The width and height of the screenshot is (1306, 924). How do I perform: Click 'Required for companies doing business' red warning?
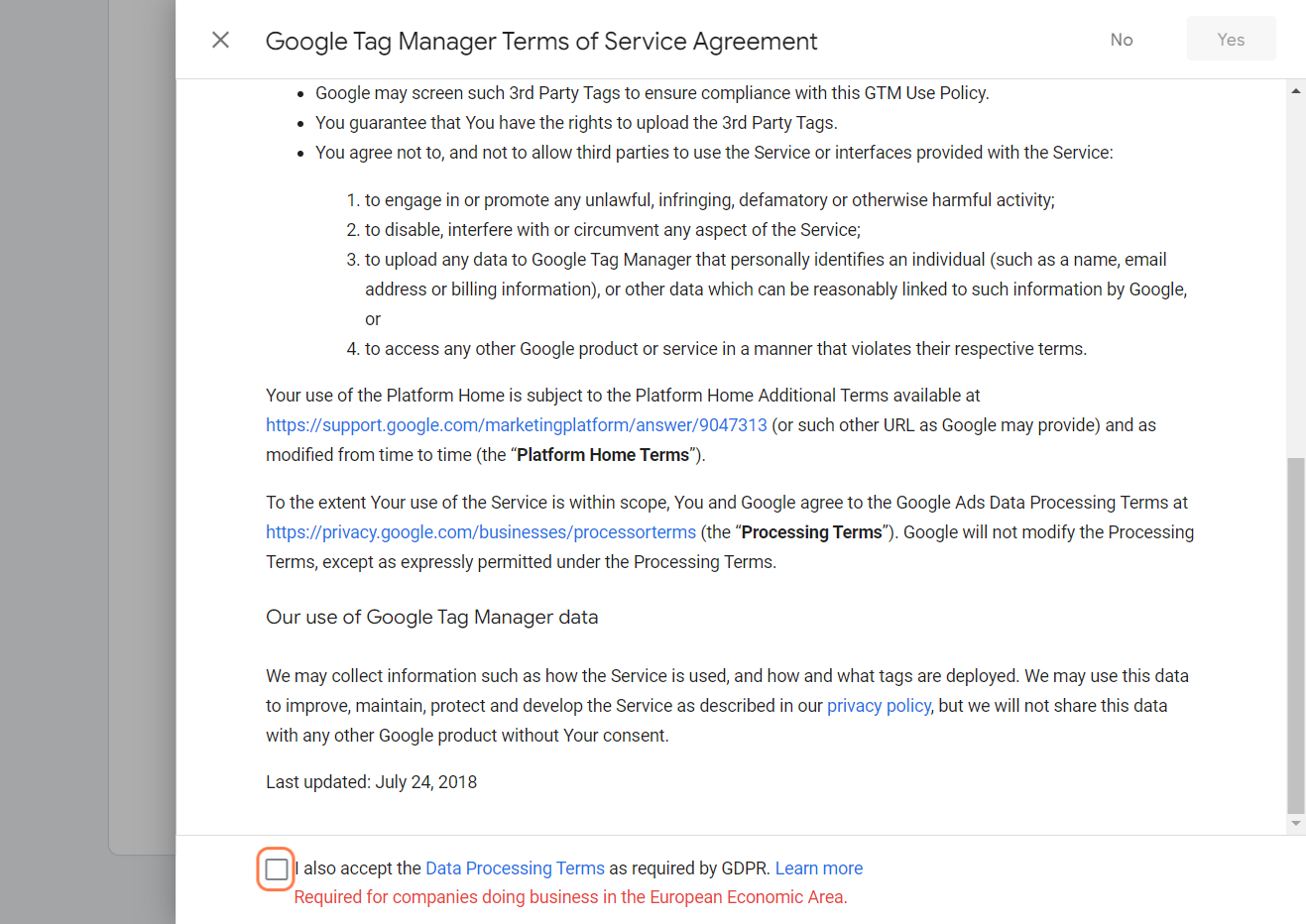570,897
